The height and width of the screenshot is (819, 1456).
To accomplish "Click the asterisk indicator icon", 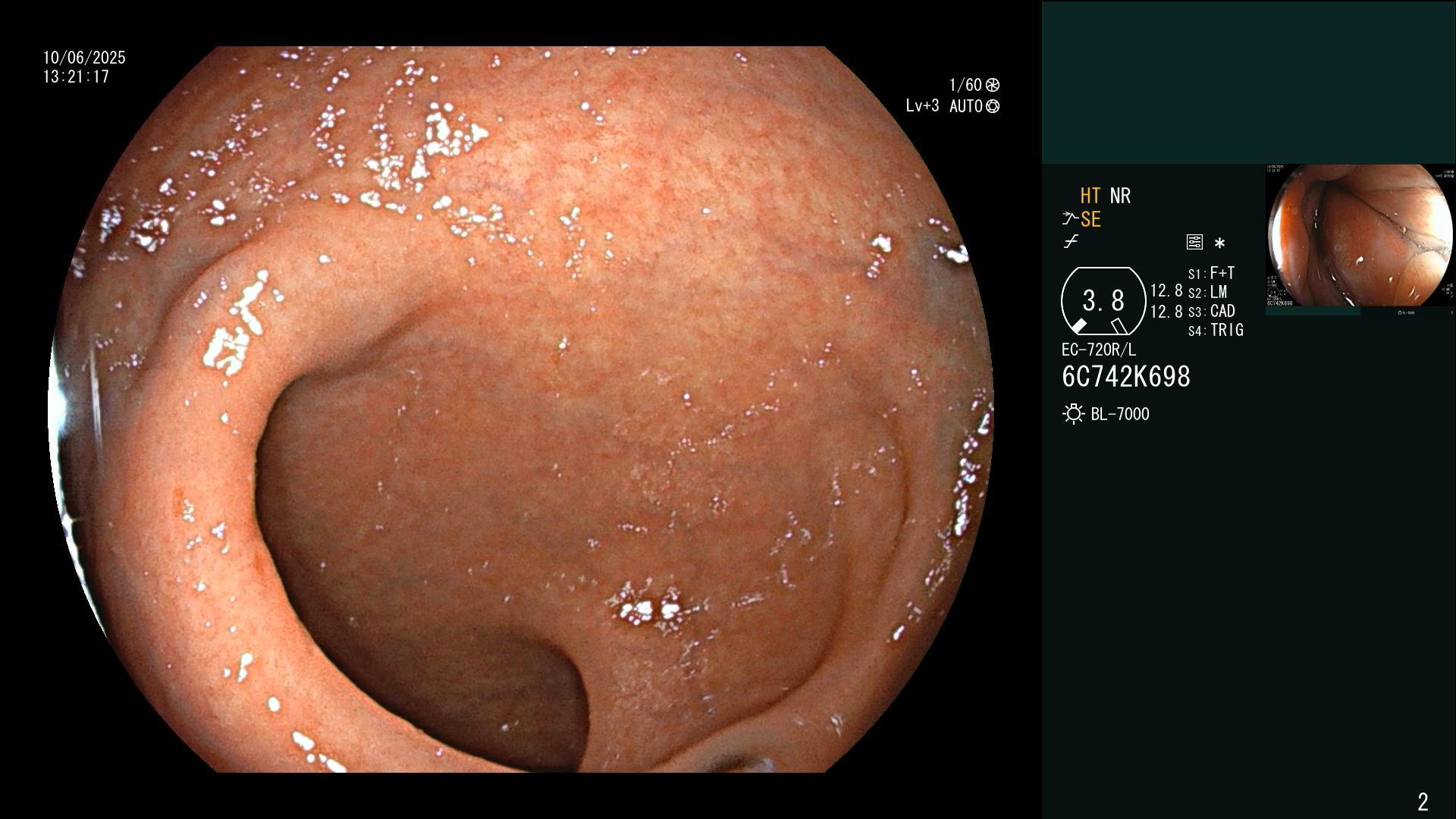I will 1219,243.
